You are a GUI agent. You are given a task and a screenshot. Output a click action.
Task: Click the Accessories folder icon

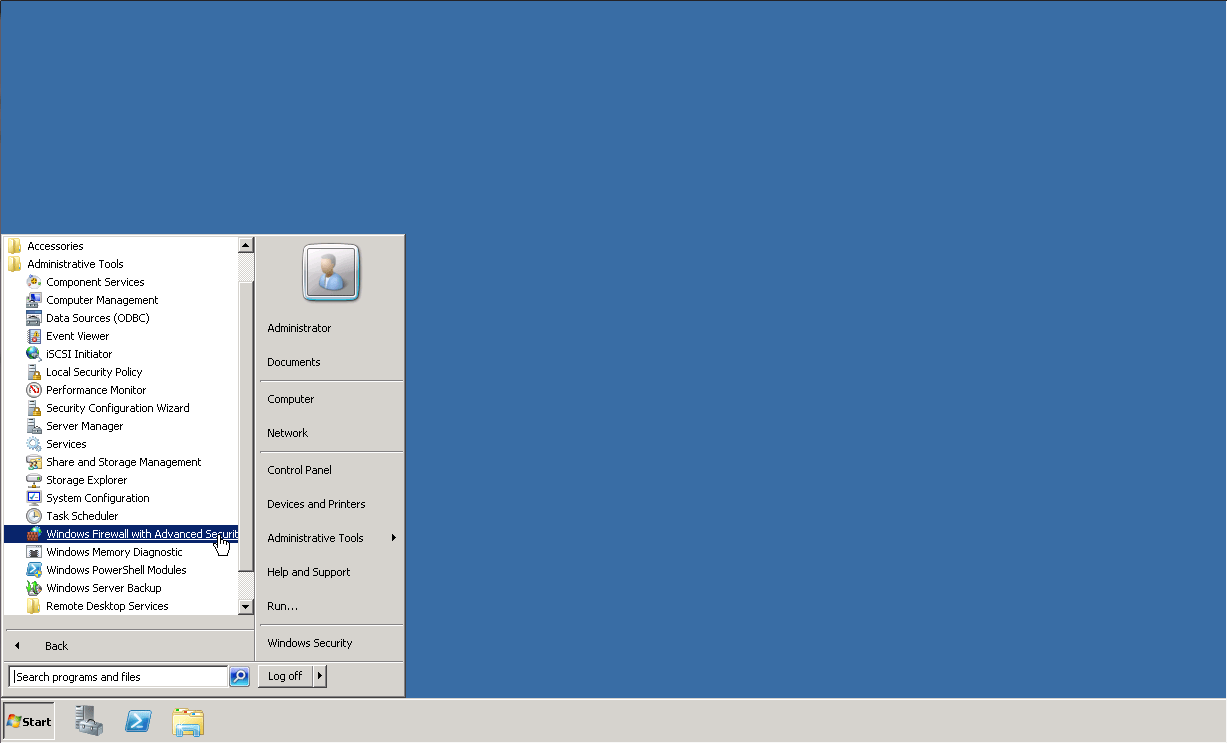(15, 246)
